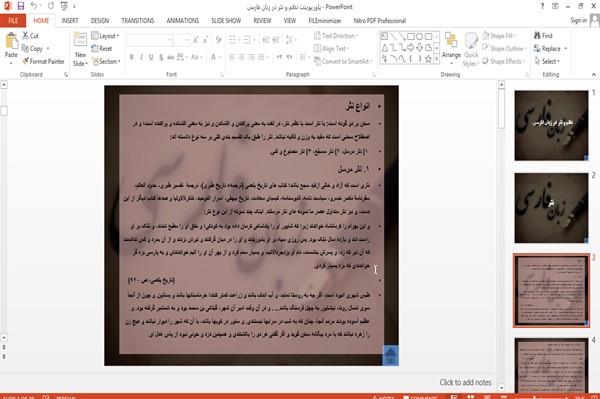The image size is (600, 399).
Task: Open the Paste button
Action: point(11,48)
